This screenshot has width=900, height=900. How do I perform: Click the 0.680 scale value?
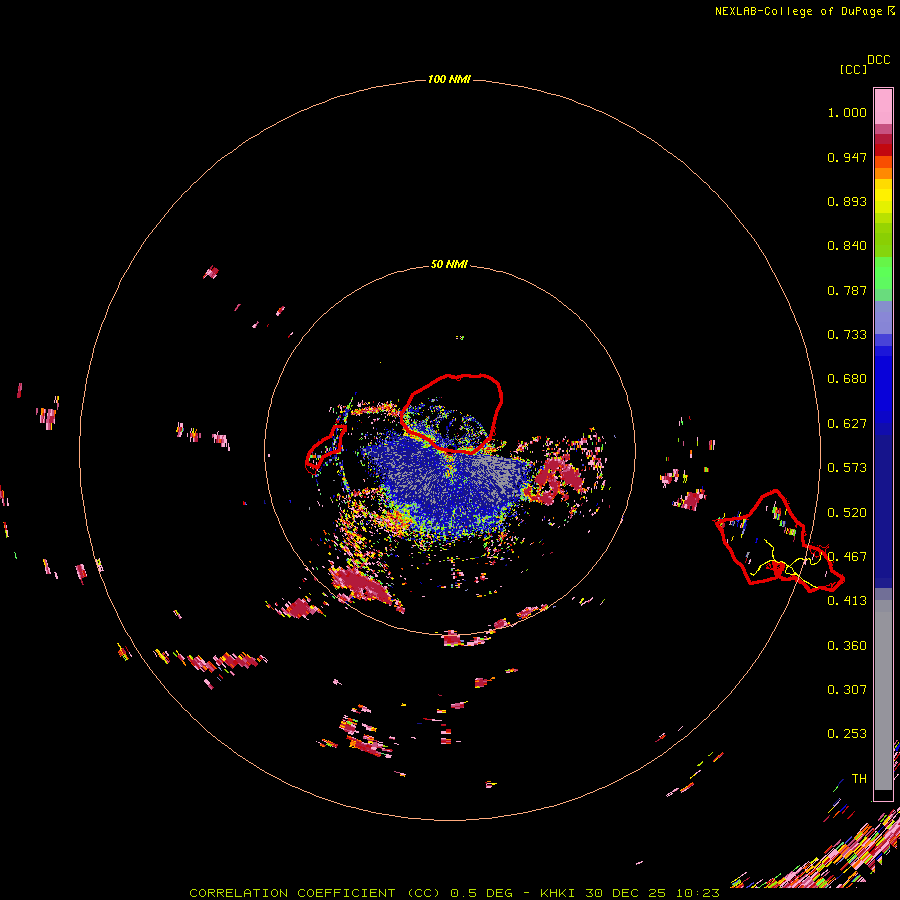[847, 379]
